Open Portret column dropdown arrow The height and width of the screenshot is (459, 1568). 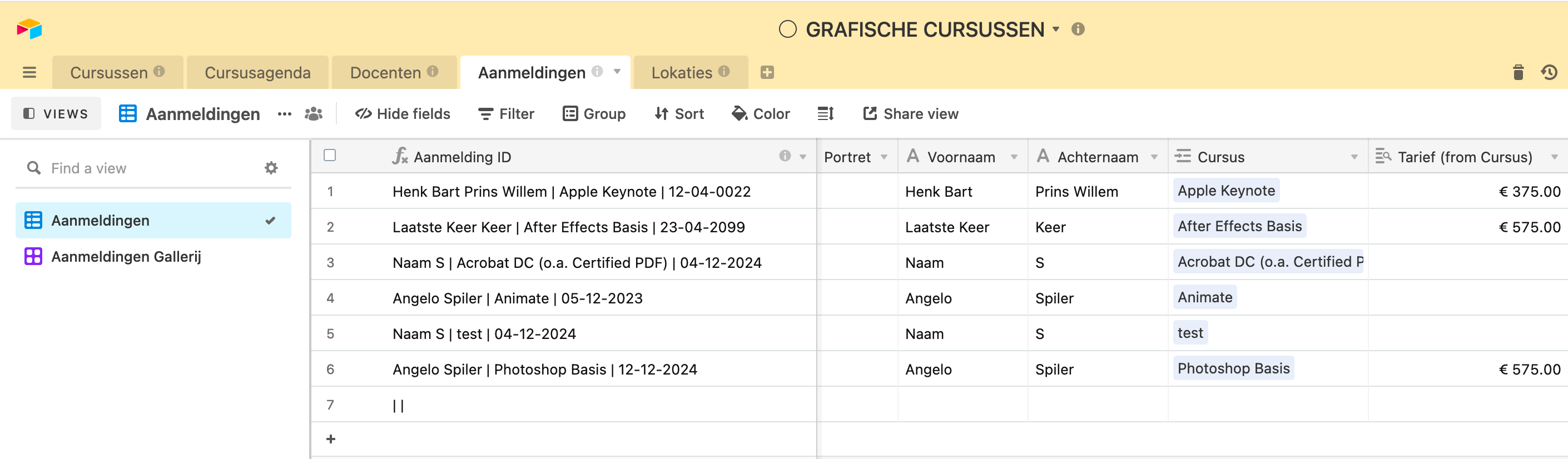[884, 157]
